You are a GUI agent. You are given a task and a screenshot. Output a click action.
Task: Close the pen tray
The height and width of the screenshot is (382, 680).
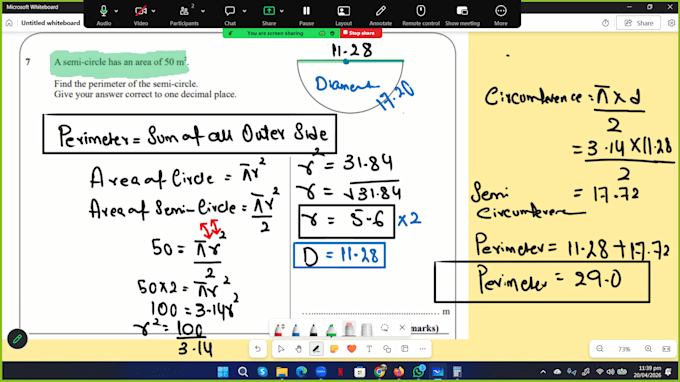(402, 328)
